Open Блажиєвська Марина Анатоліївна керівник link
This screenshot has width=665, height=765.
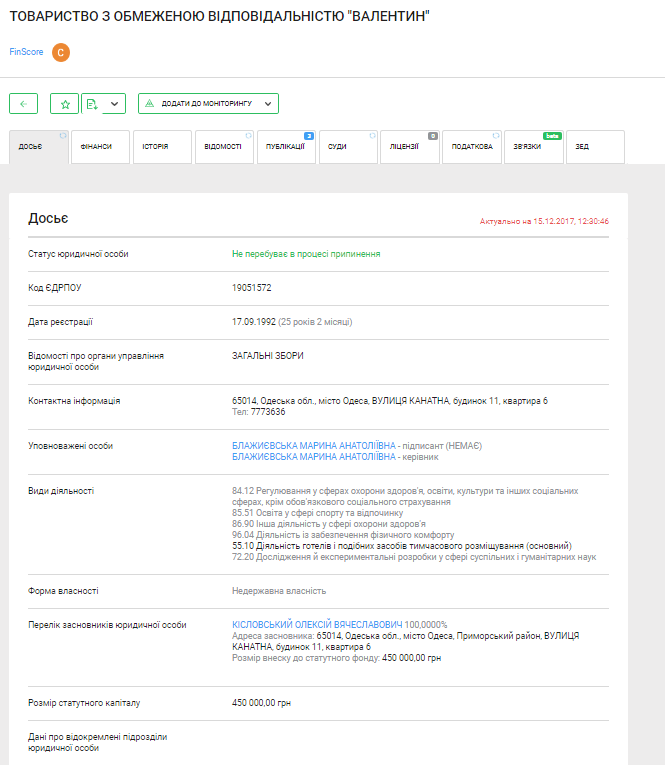coord(314,456)
